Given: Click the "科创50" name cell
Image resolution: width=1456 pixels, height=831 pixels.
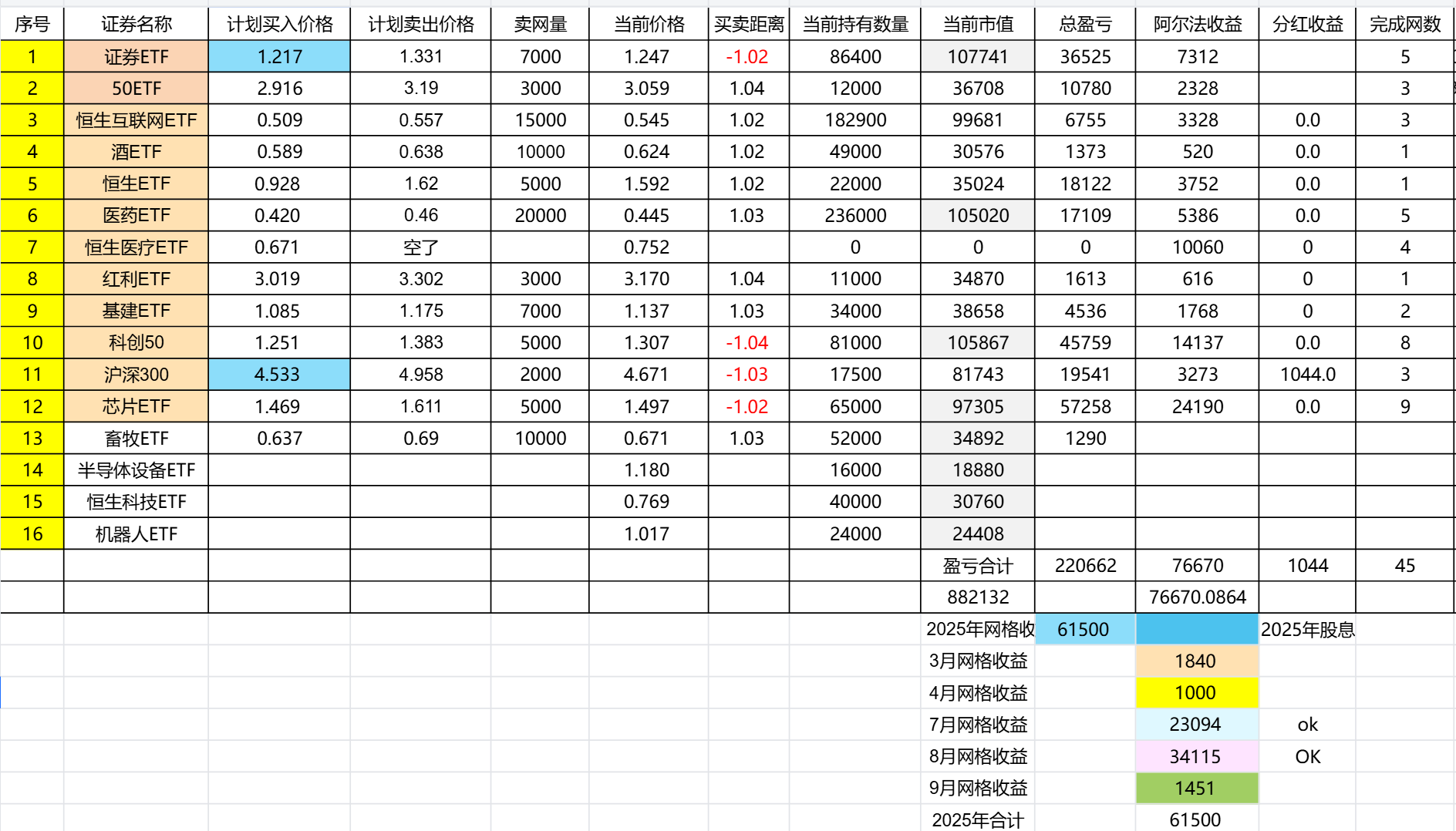Looking at the screenshot, I should pyautogui.click(x=136, y=342).
